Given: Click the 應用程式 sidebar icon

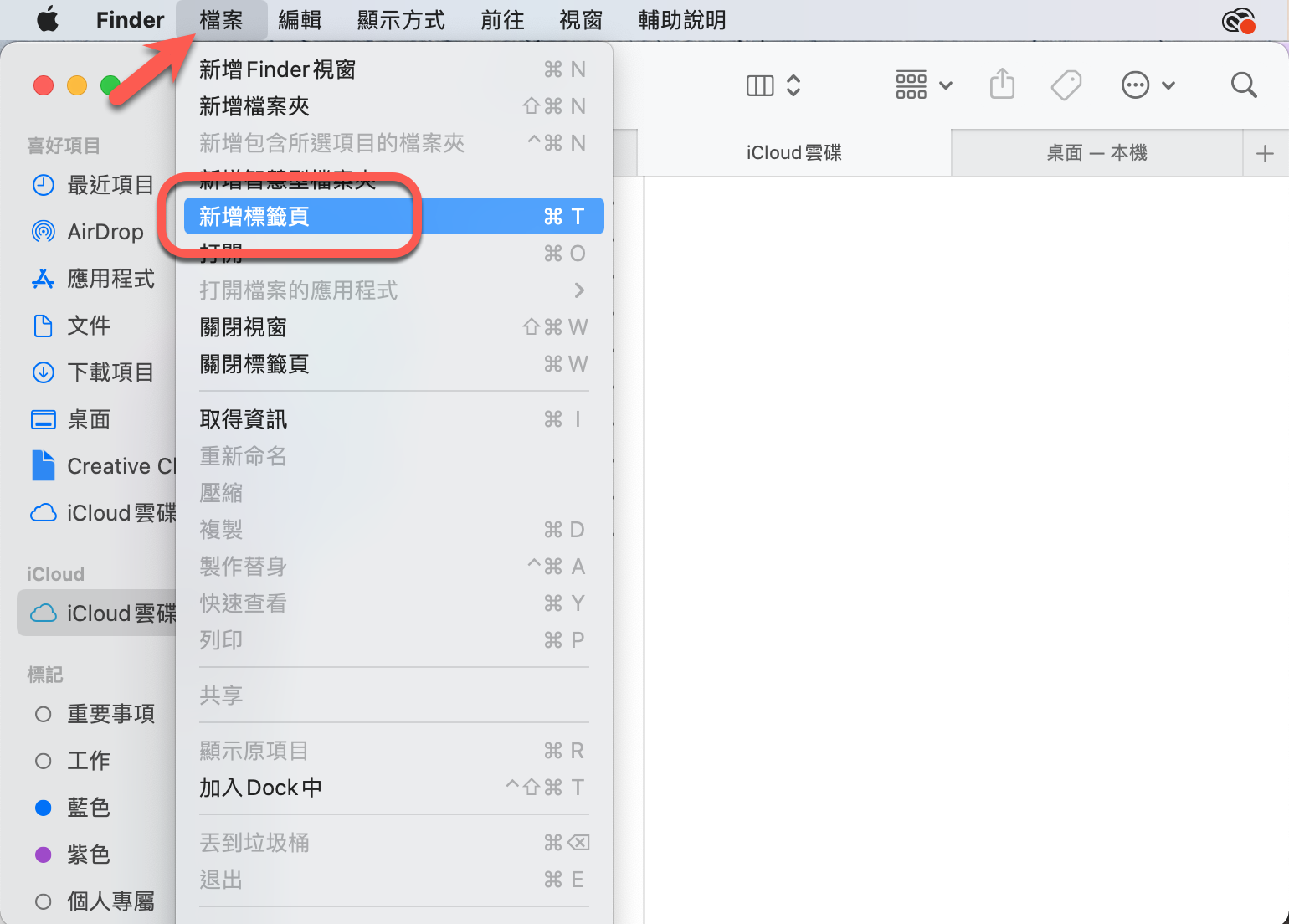Looking at the screenshot, I should pos(43,279).
